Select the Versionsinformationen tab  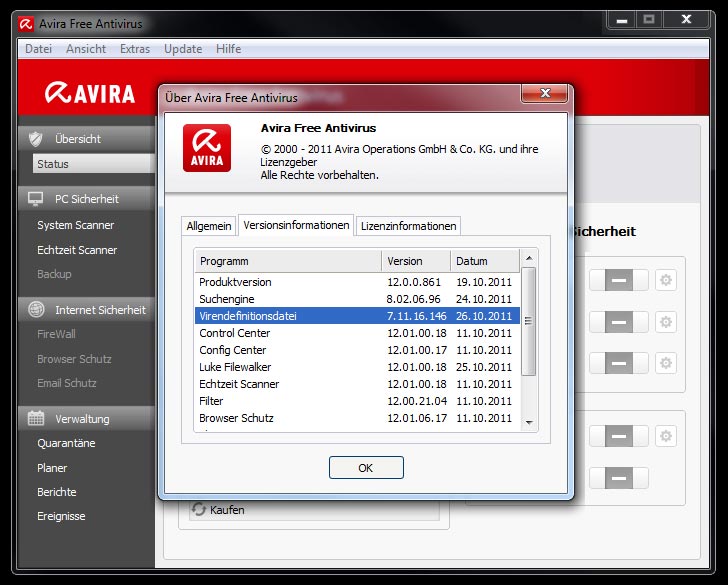296,225
